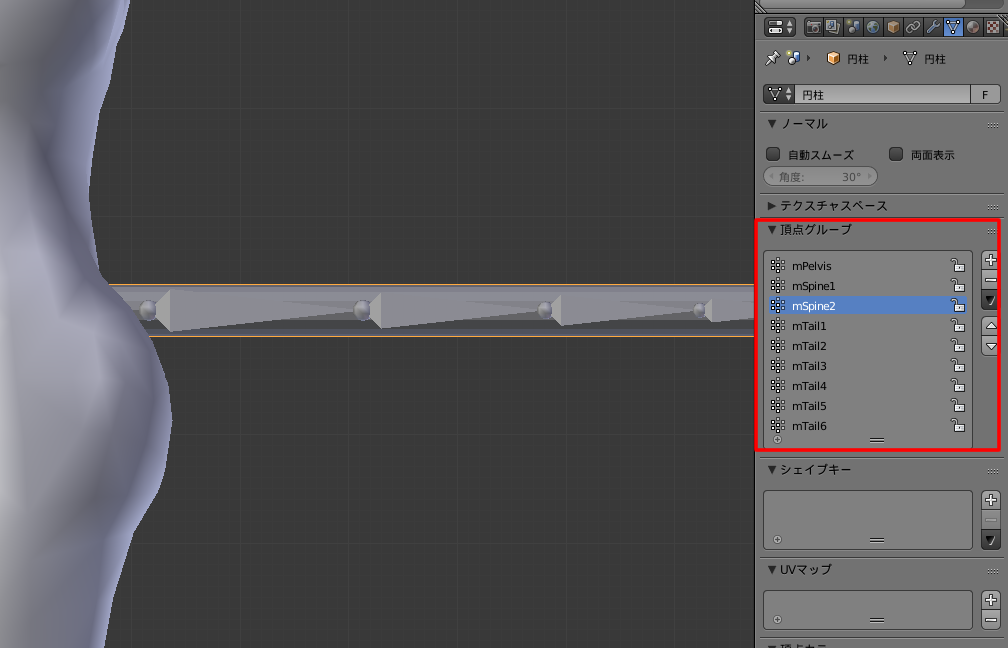Screen dimensions: 1008x648
Task: Select the mPelvis vertex group
Action: (868, 266)
